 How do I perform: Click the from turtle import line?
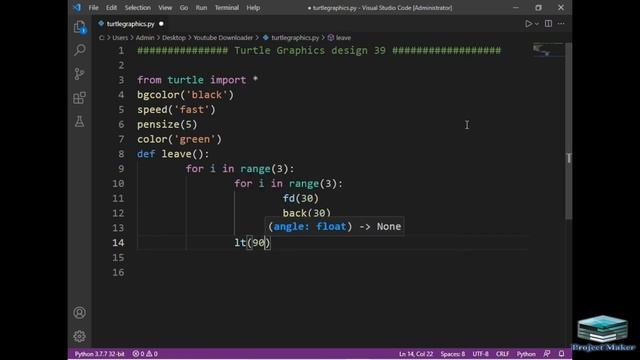pos(198,80)
